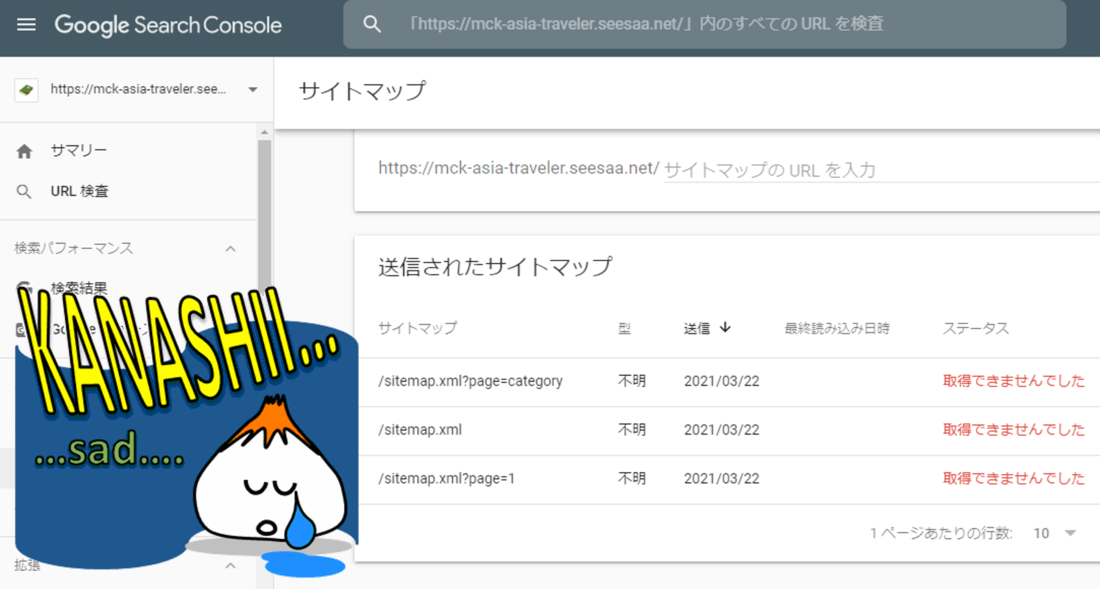Click the サイトマップ page title

362,91
